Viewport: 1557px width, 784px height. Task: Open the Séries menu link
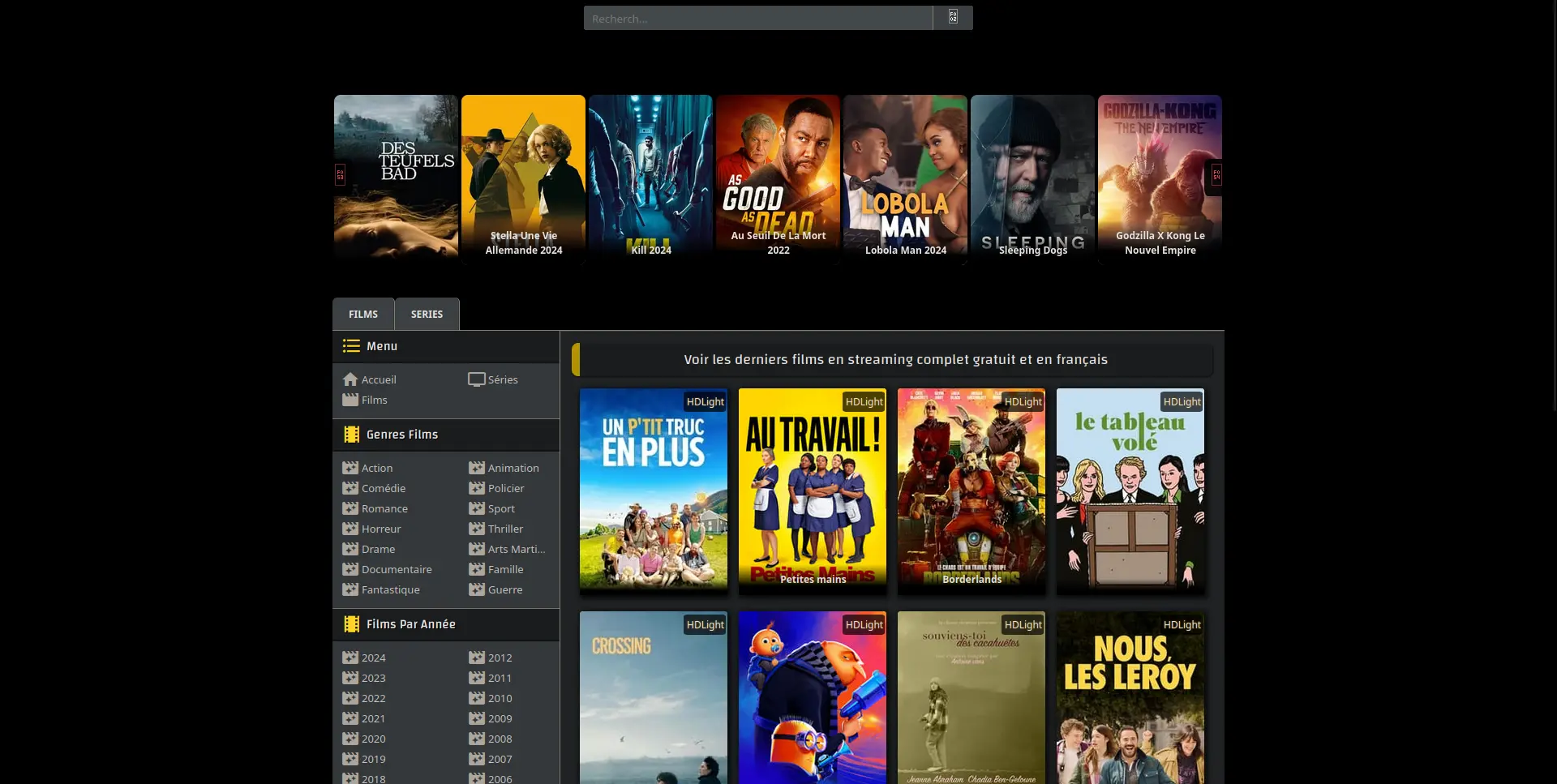coord(503,379)
